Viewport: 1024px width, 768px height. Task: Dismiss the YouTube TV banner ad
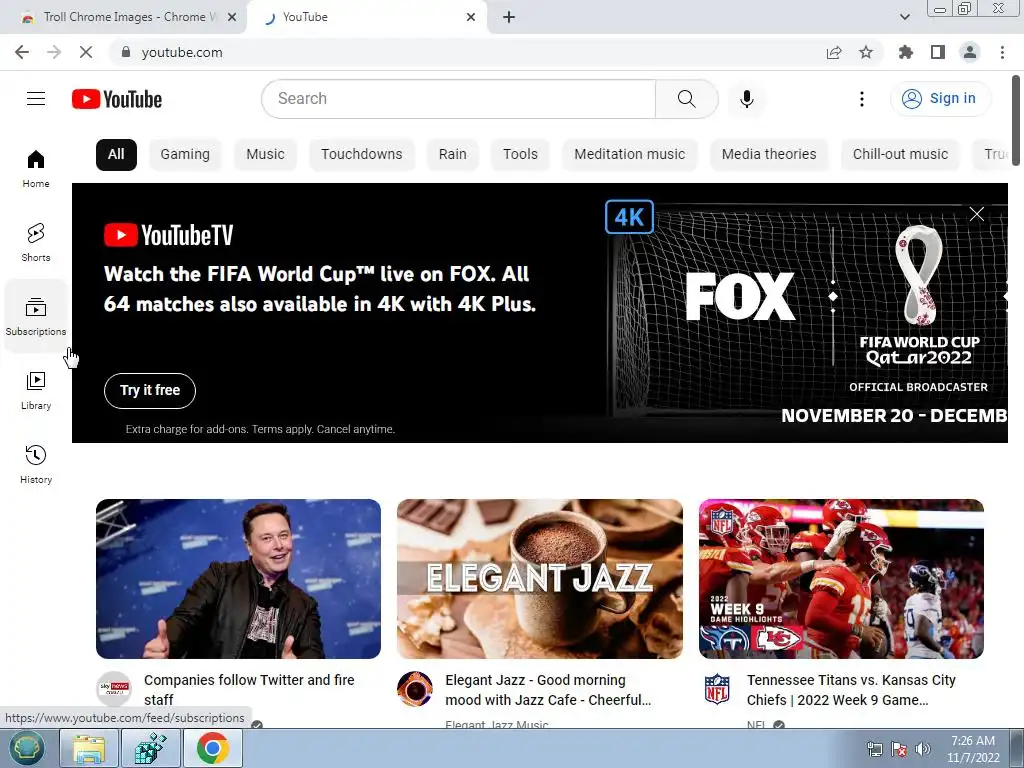[x=976, y=214]
